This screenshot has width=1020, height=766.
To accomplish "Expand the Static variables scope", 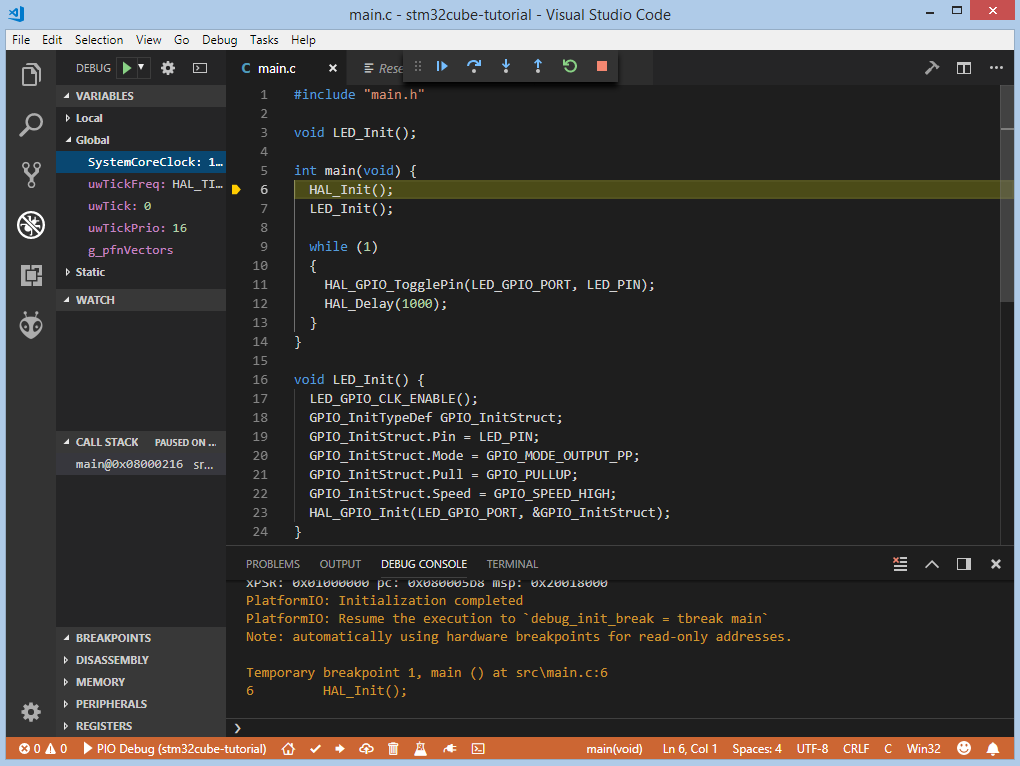I will coord(141,272).
